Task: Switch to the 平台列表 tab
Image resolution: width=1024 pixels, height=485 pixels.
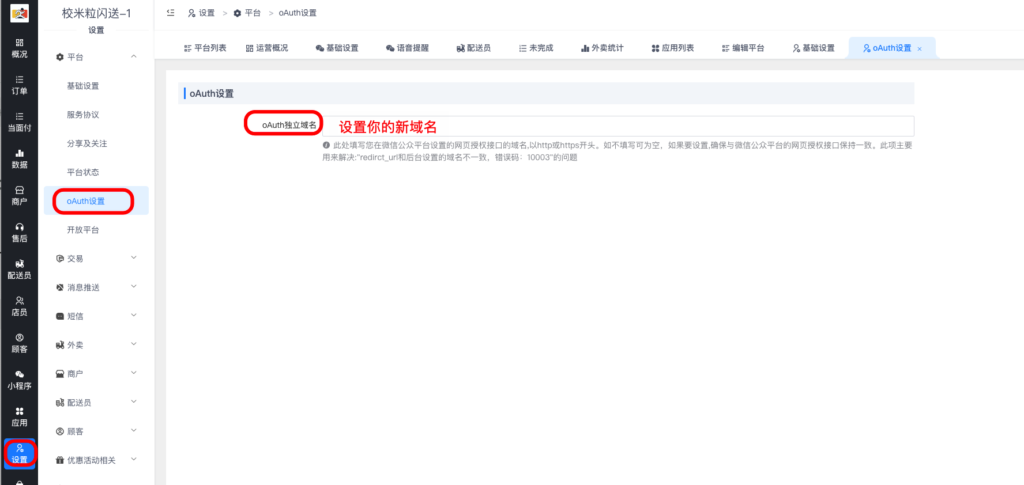Action: pos(205,48)
